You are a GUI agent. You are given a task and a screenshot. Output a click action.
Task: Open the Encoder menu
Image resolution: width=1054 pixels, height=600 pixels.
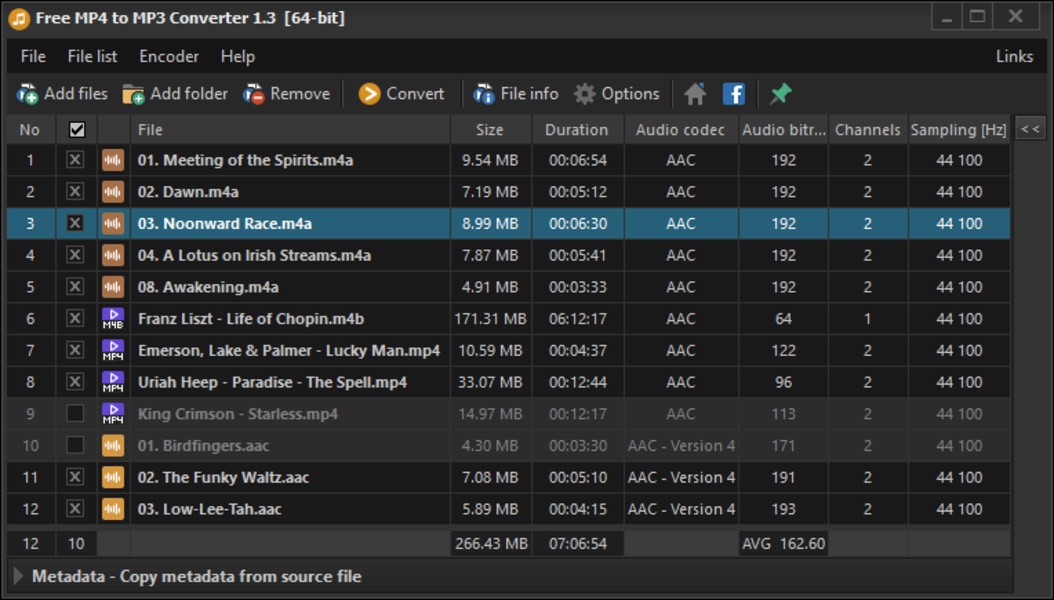coord(169,57)
